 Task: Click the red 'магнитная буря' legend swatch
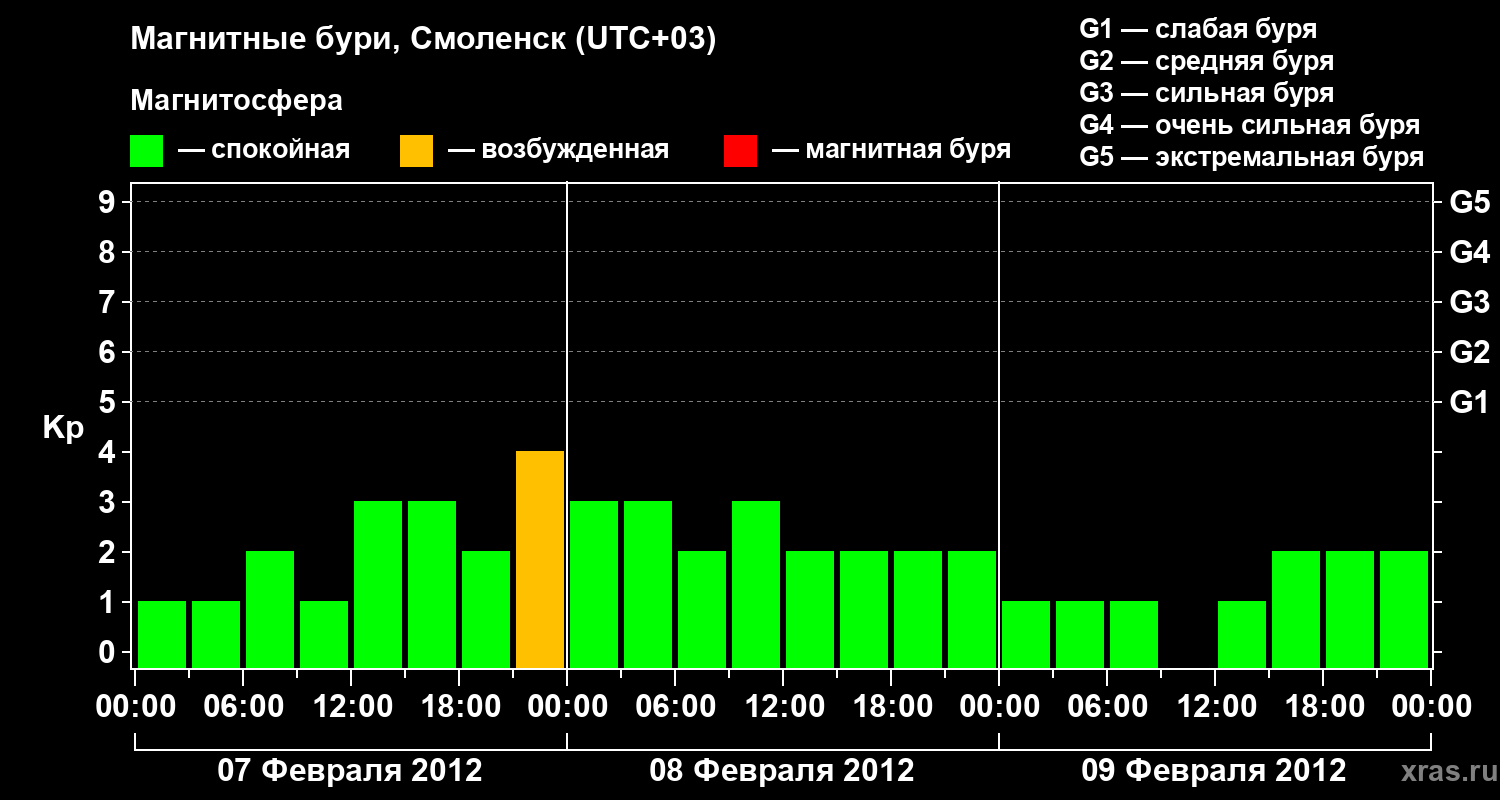[740, 150]
